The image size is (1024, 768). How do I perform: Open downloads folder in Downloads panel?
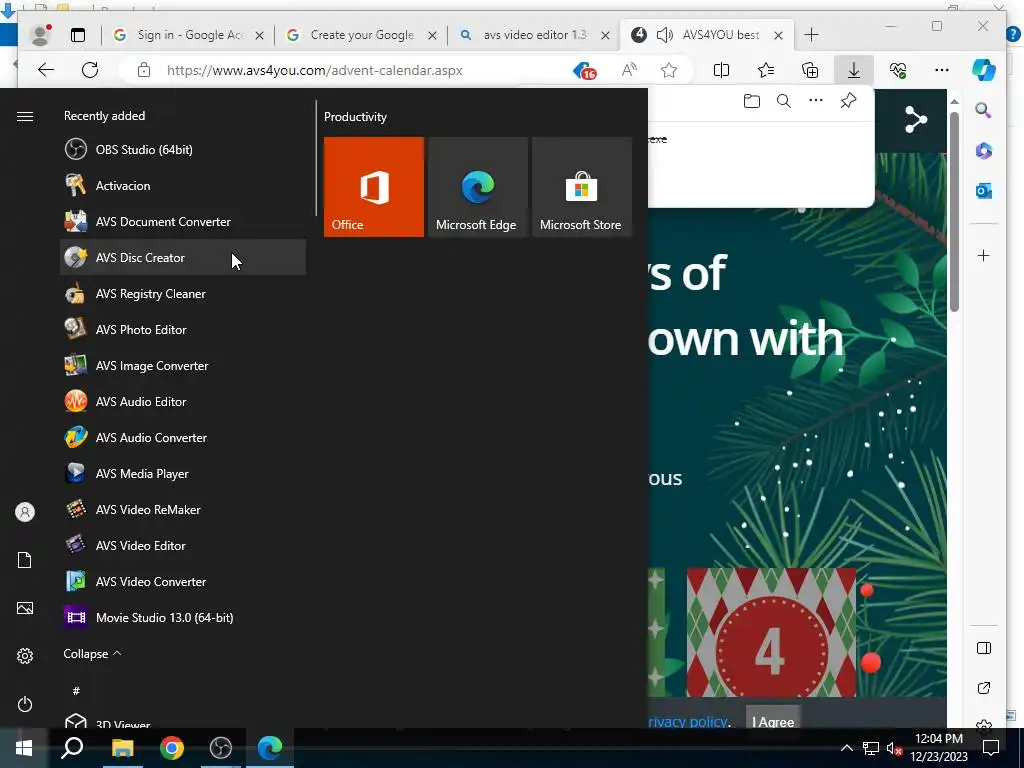click(752, 101)
